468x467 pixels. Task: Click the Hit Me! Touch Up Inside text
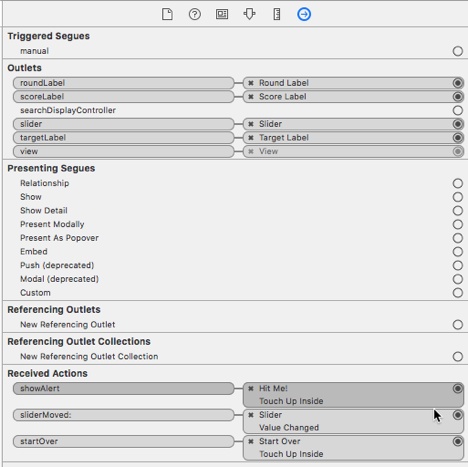[291, 401]
